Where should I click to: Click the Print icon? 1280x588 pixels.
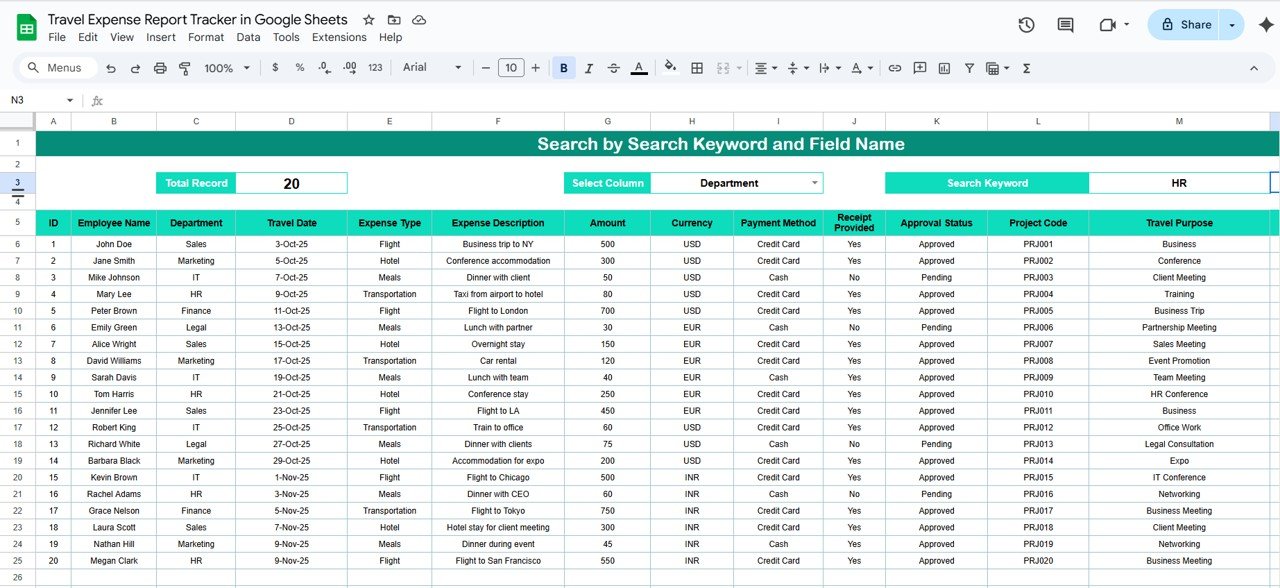coord(160,68)
